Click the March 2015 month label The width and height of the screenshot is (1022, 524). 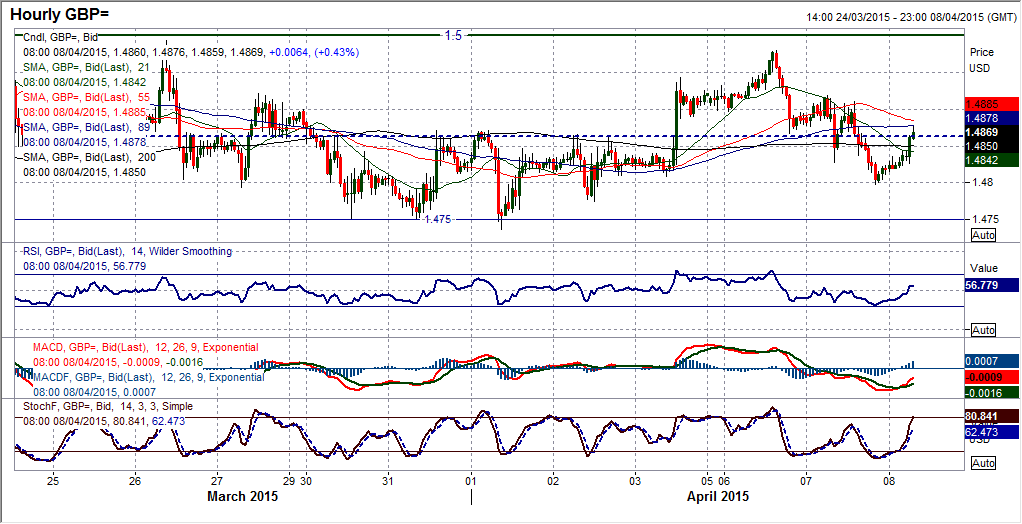(242, 497)
